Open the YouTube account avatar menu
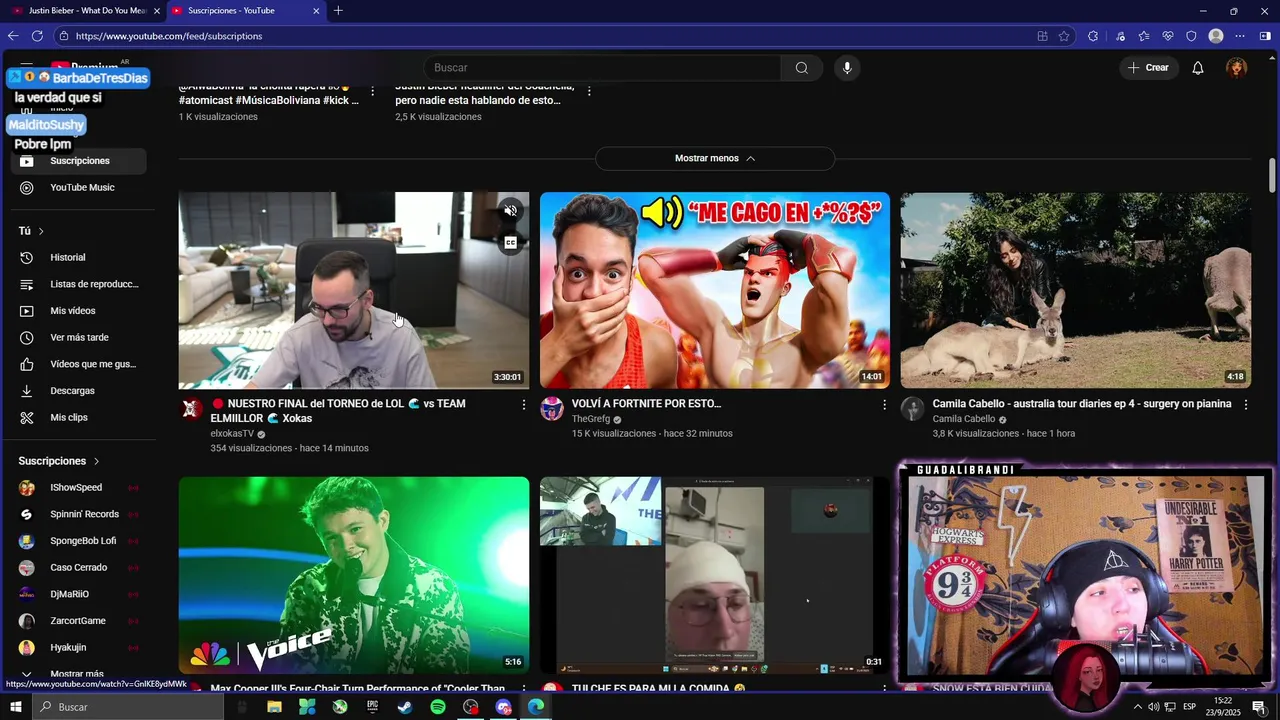 [1237, 68]
